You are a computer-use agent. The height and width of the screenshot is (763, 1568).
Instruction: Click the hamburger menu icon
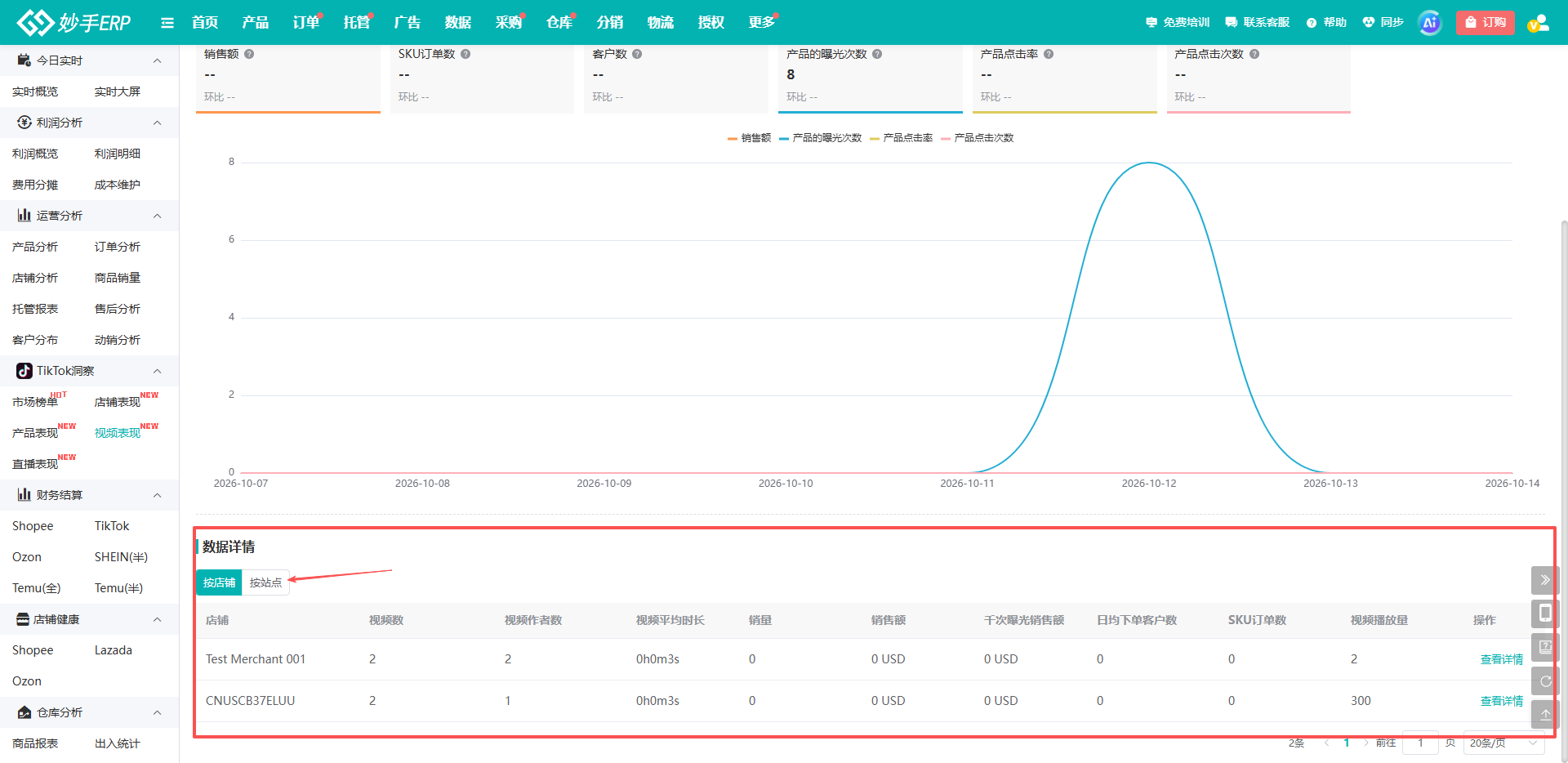(x=167, y=23)
